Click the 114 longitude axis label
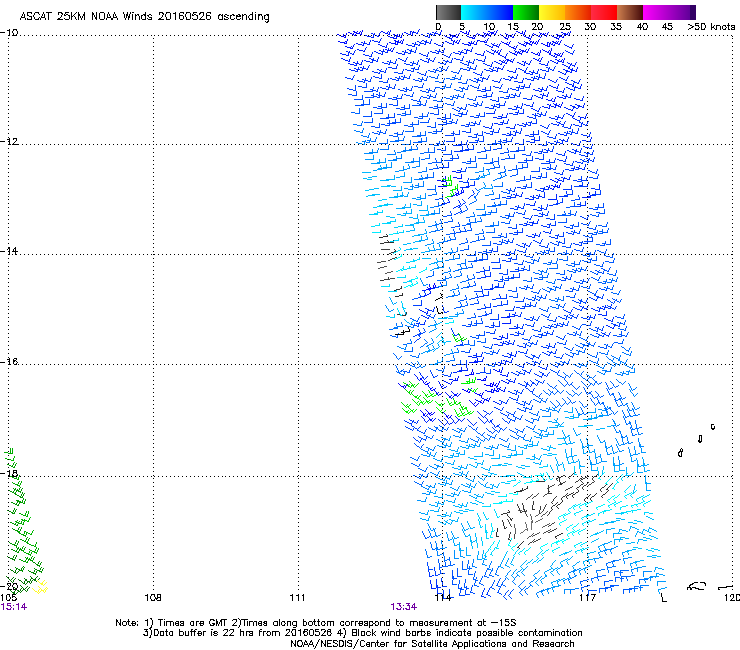 point(443,598)
